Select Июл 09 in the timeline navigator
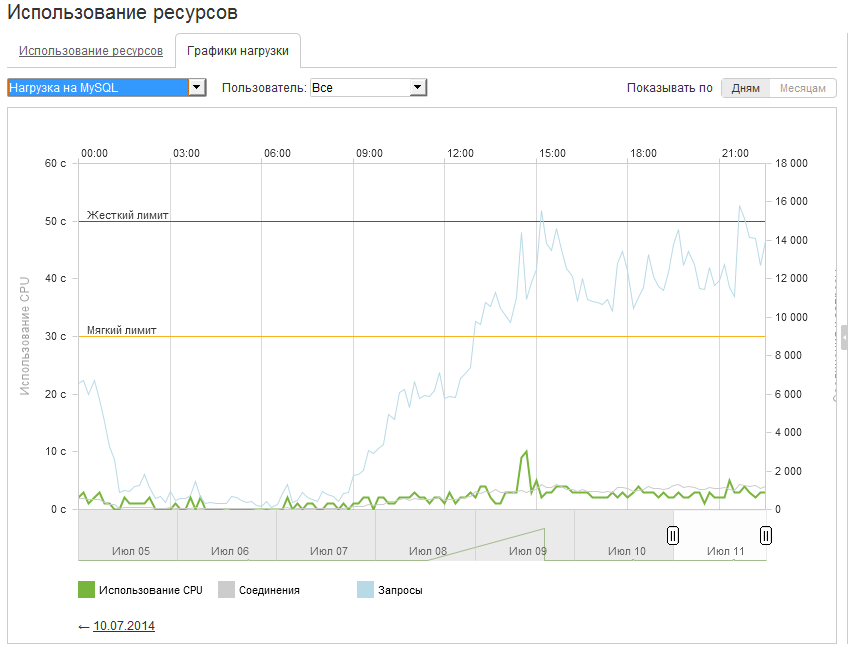 (x=527, y=551)
